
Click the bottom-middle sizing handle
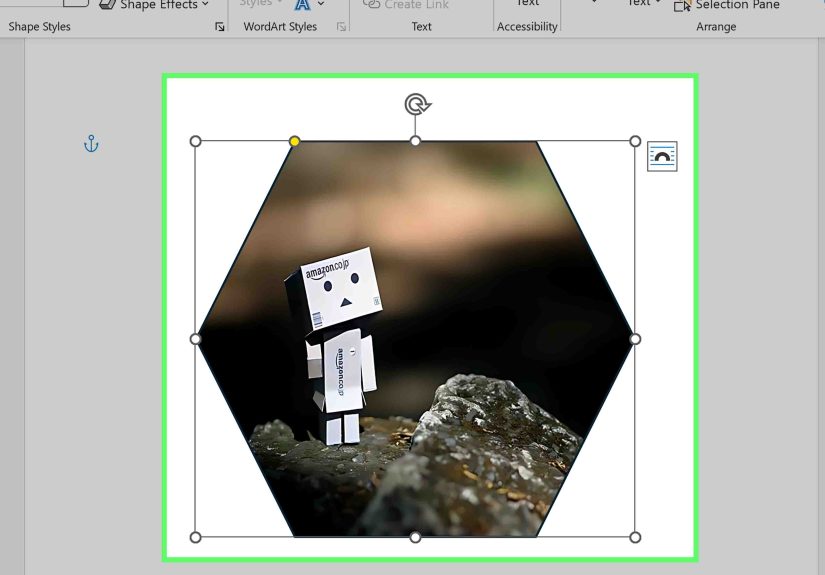[x=415, y=537]
